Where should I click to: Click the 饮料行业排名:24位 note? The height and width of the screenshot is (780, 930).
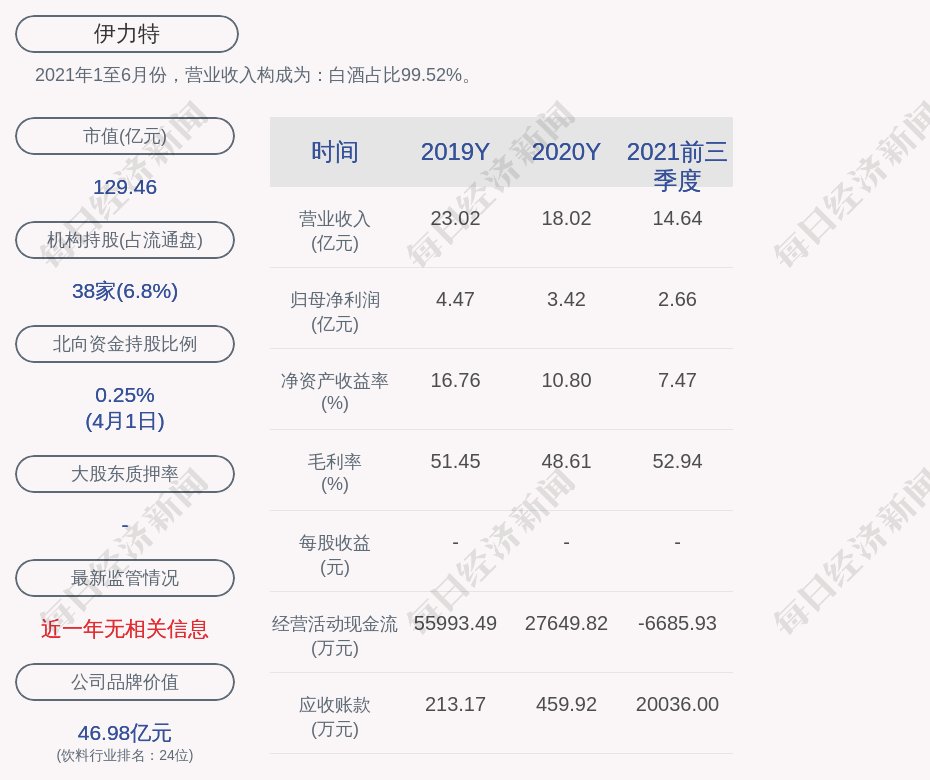[125, 756]
